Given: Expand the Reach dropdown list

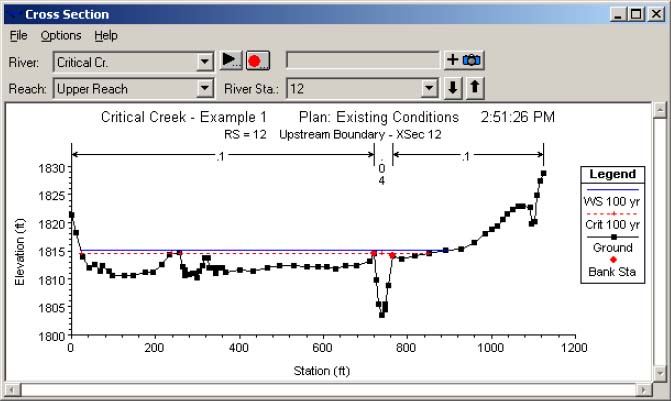Looking at the screenshot, I should click(x=206, y=87).
